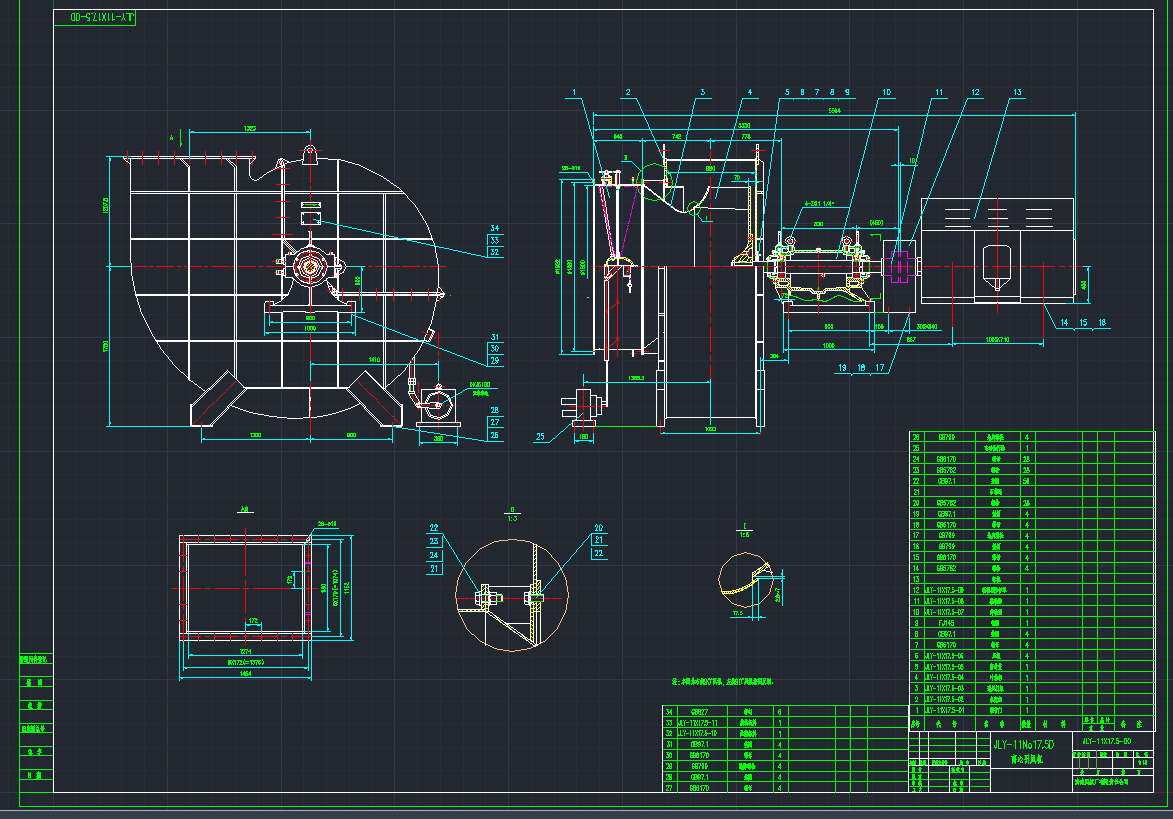The image size is (1173, 819).
Task: Click the JLY-11No17.5D title block text
Action: pos(1023,745)
